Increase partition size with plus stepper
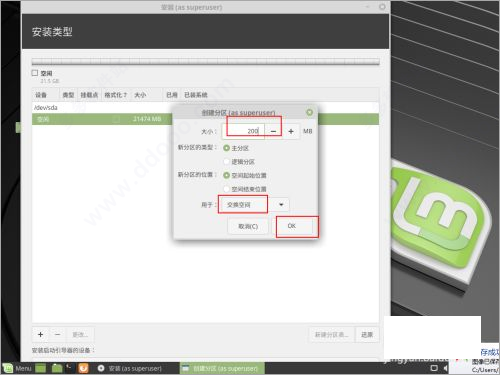Screen dimensions: 500x375 [x=291, y=131]
